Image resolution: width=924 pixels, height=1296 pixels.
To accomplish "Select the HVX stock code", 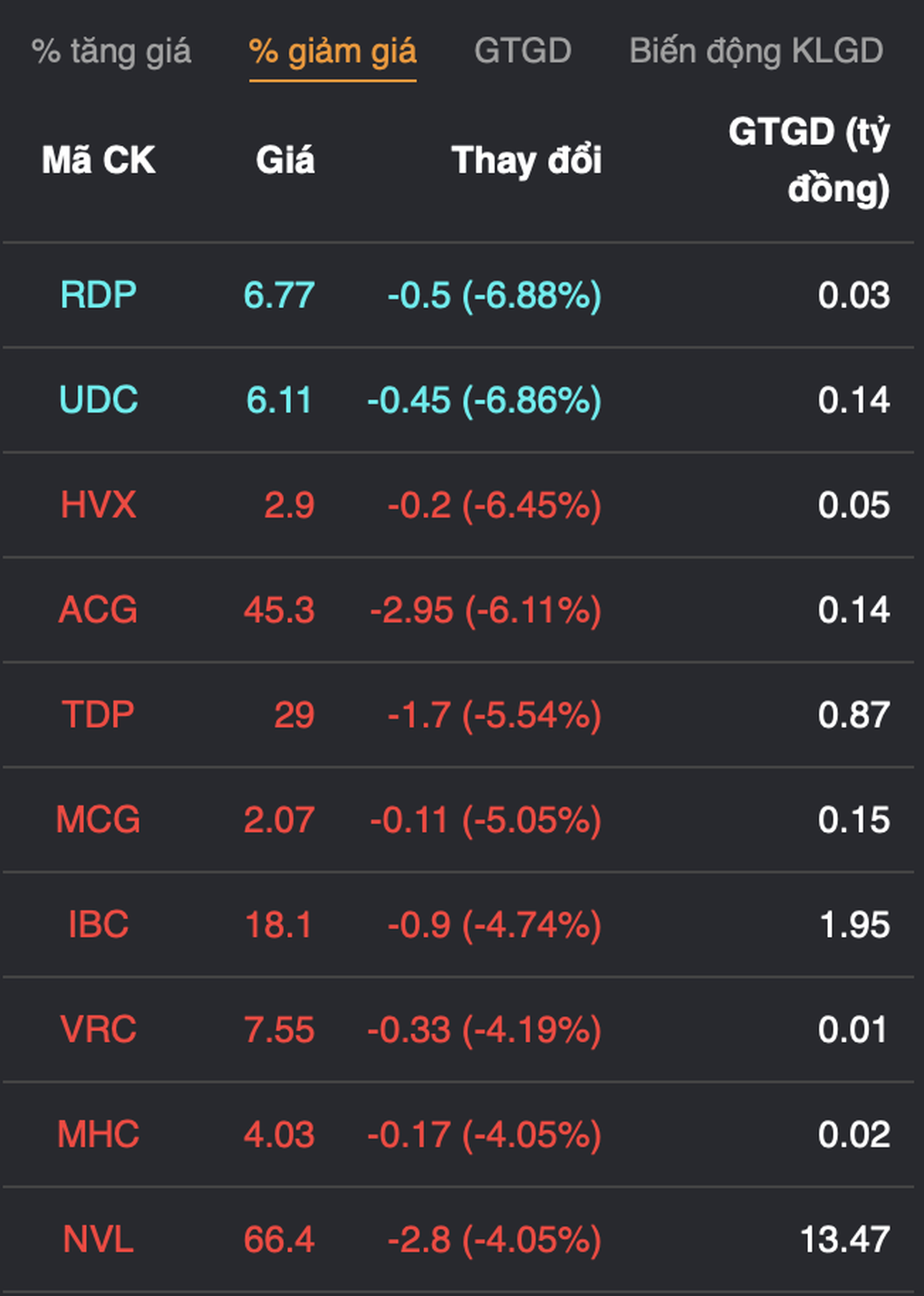I will pyautogui.click(x=98, y=505).
